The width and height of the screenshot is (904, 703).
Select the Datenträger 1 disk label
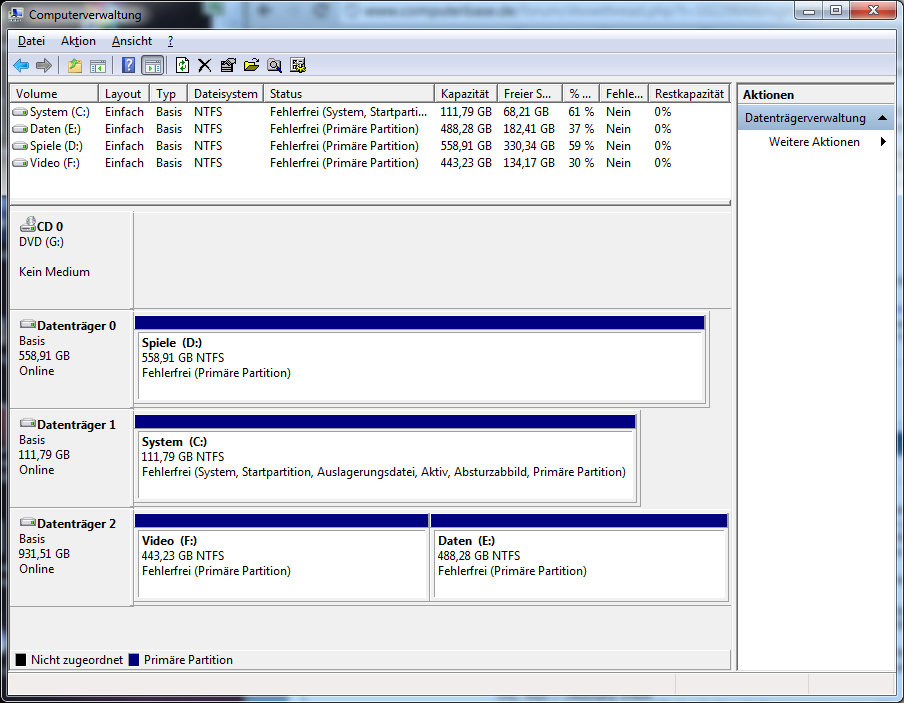[71, 458]
